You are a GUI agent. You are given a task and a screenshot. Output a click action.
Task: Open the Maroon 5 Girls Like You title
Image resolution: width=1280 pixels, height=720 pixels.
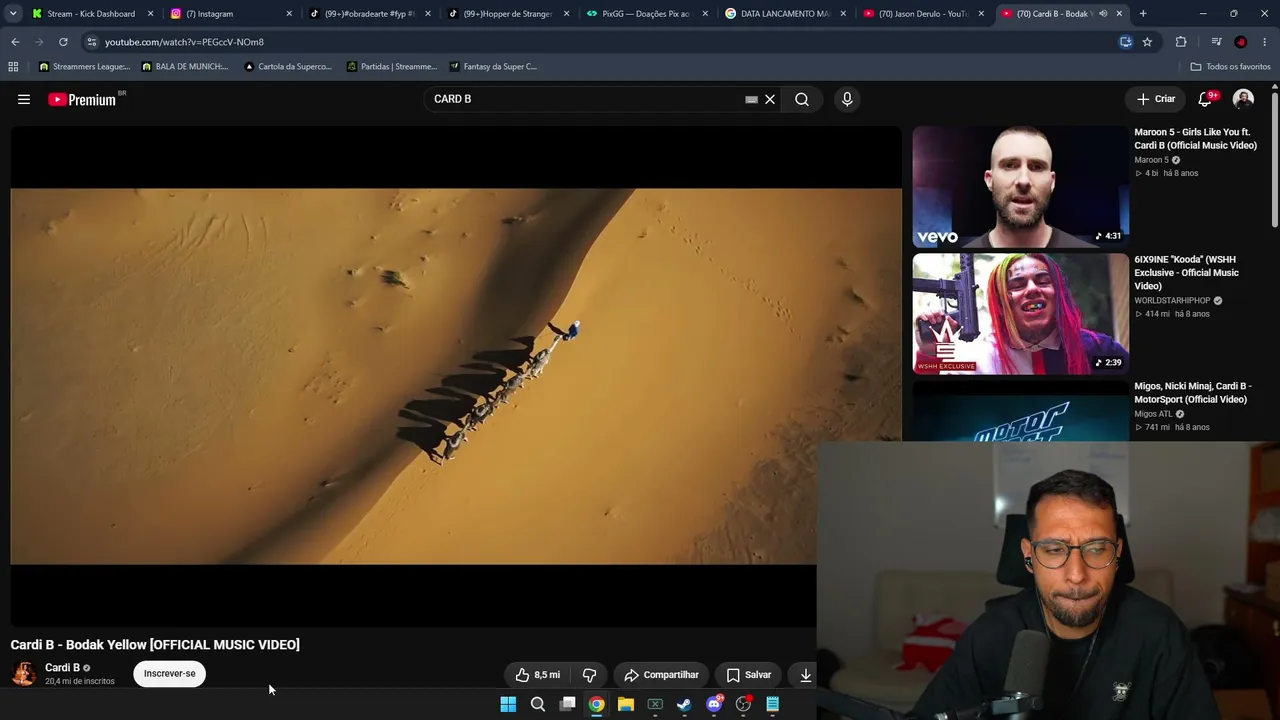pos(1195,139)
